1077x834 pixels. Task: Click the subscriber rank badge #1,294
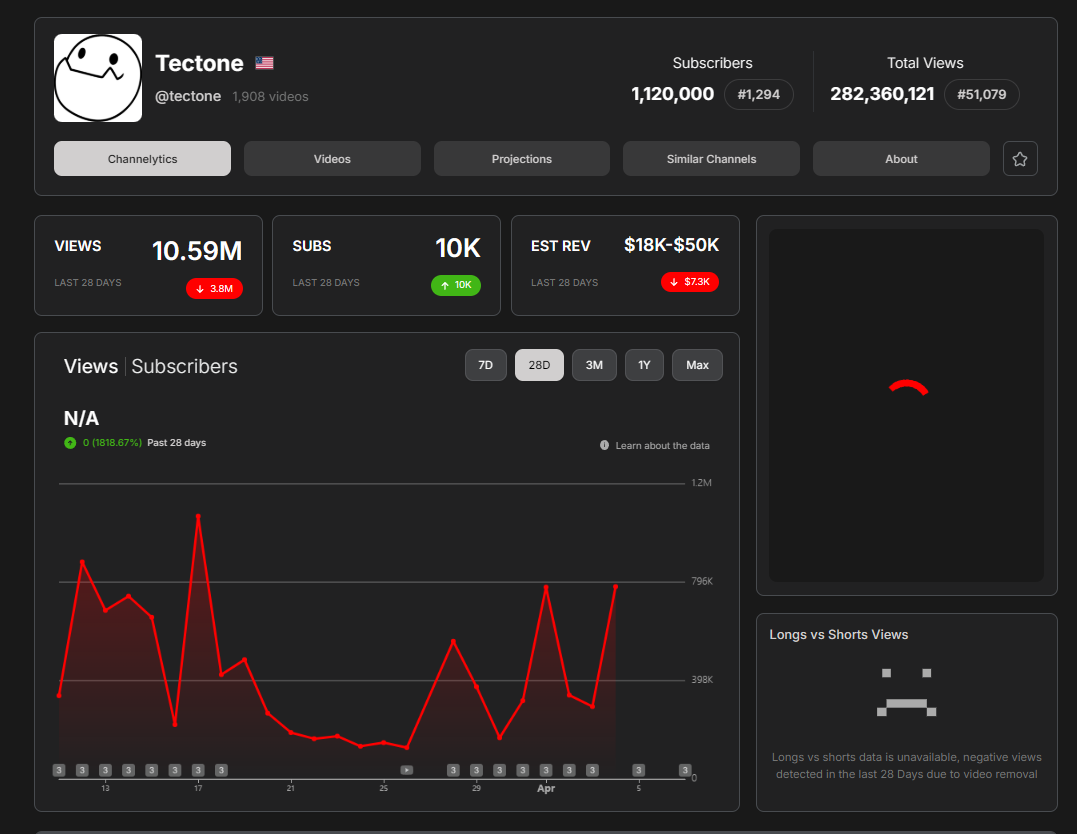click(759, 94)
